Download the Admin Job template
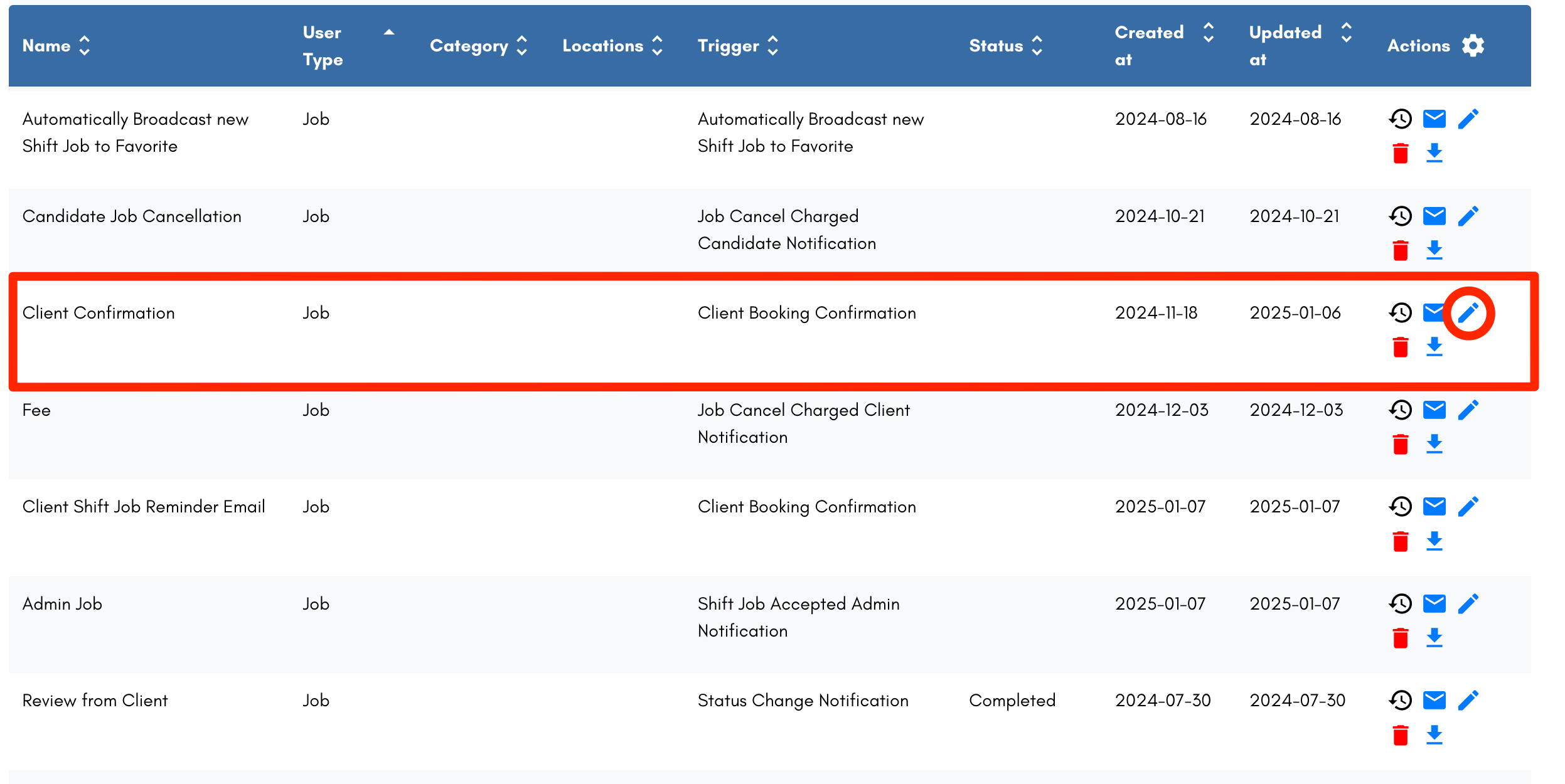This screenshot has width=1565, height=784. 1434,637
